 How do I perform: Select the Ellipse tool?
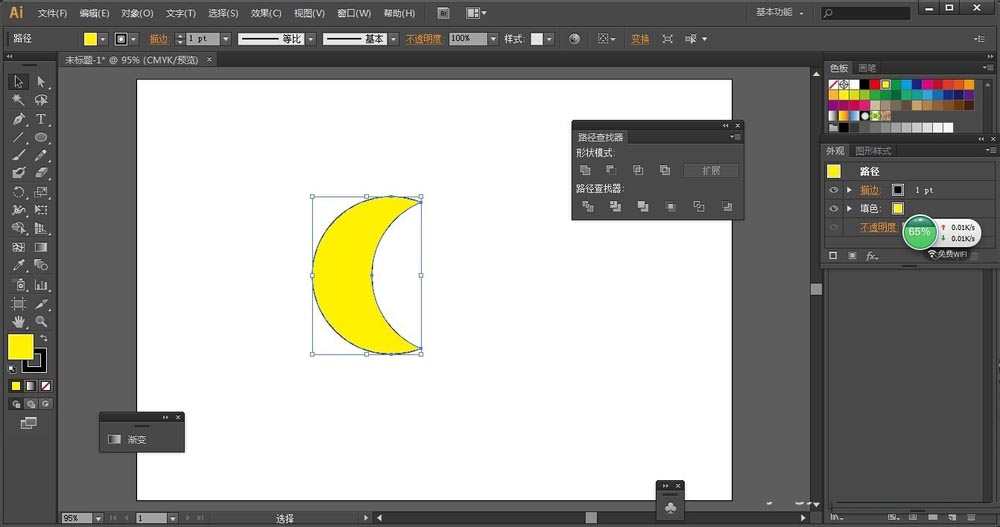(41, 137)
